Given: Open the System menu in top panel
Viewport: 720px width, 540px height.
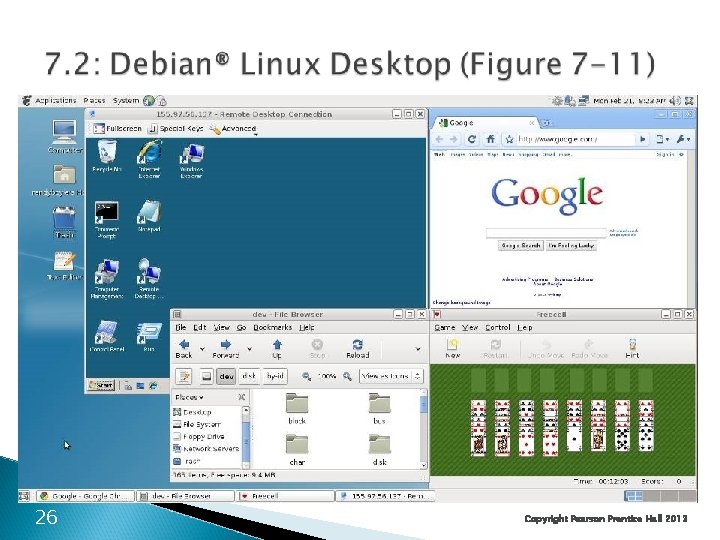Looking at the screenshot, I should tap(126, 100).
